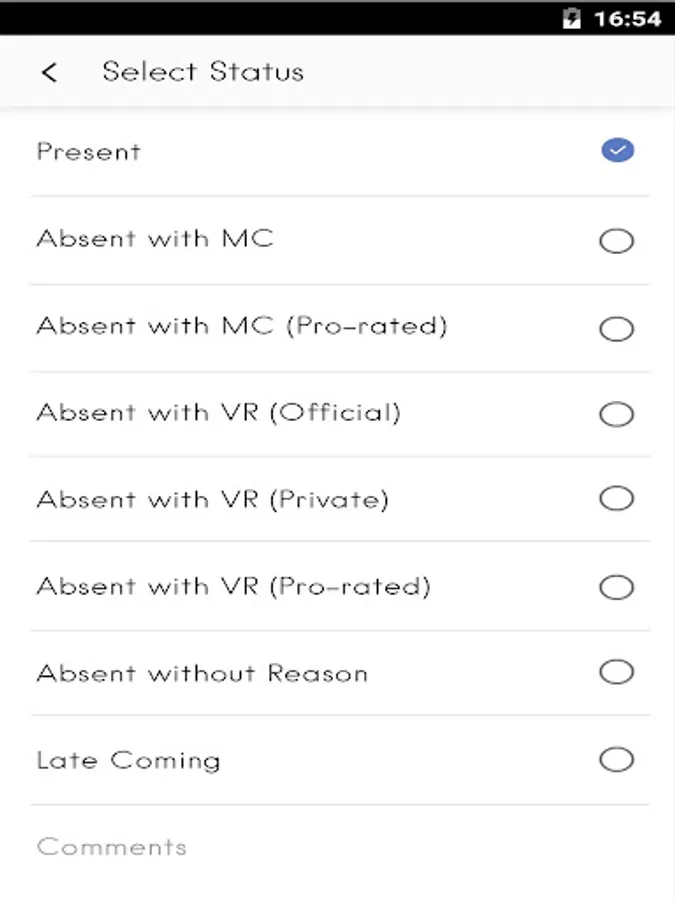675x900 pixels.
Task: Tap the blue checkmark beside Present
Action: click(x=617, y=151)
